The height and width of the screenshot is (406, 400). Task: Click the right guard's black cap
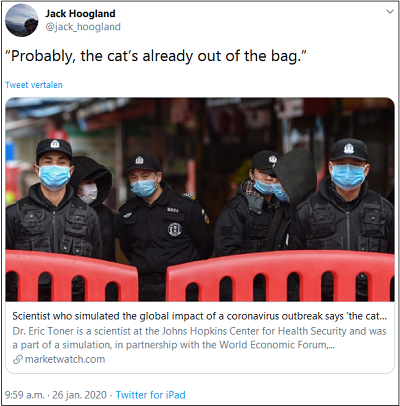349,150
